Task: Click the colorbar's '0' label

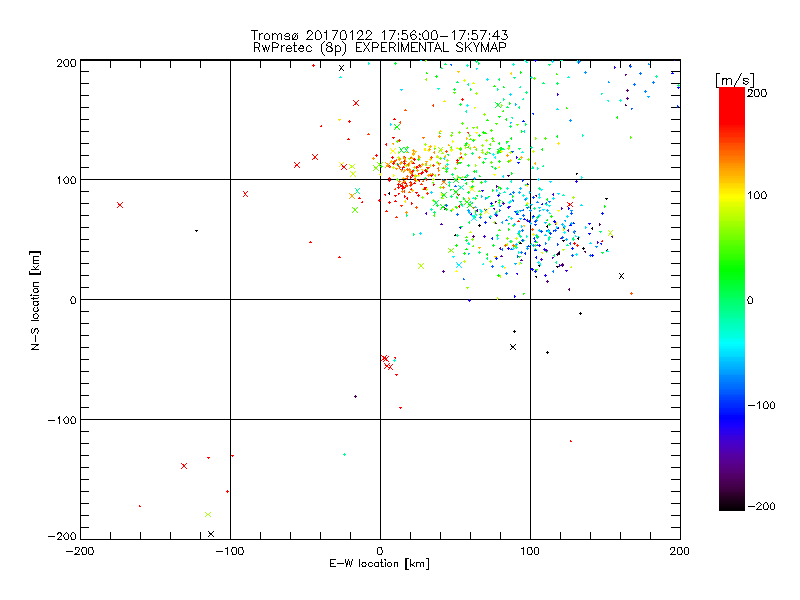Action: pos(750,300)
